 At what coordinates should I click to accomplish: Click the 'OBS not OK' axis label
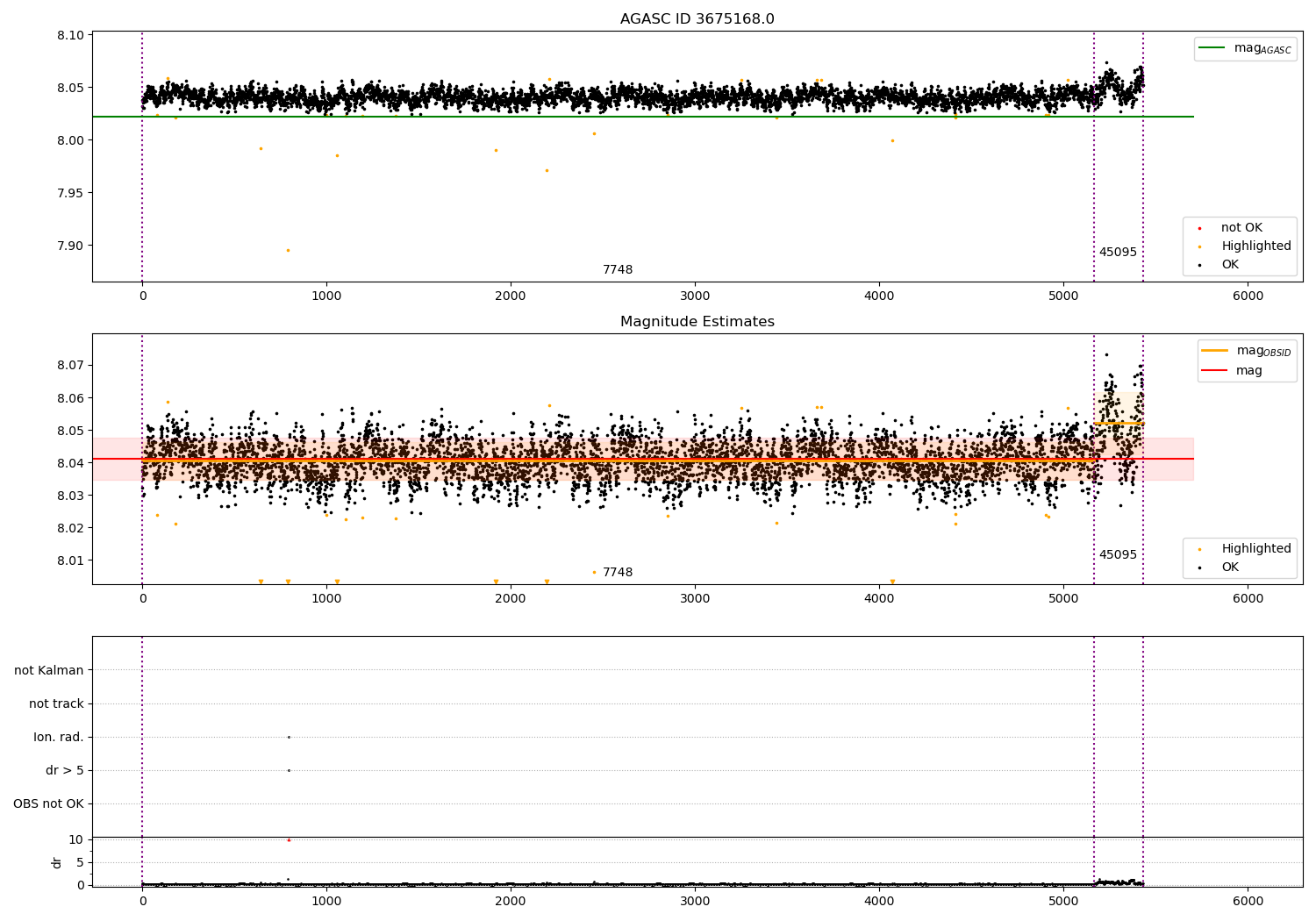(48, 803)
